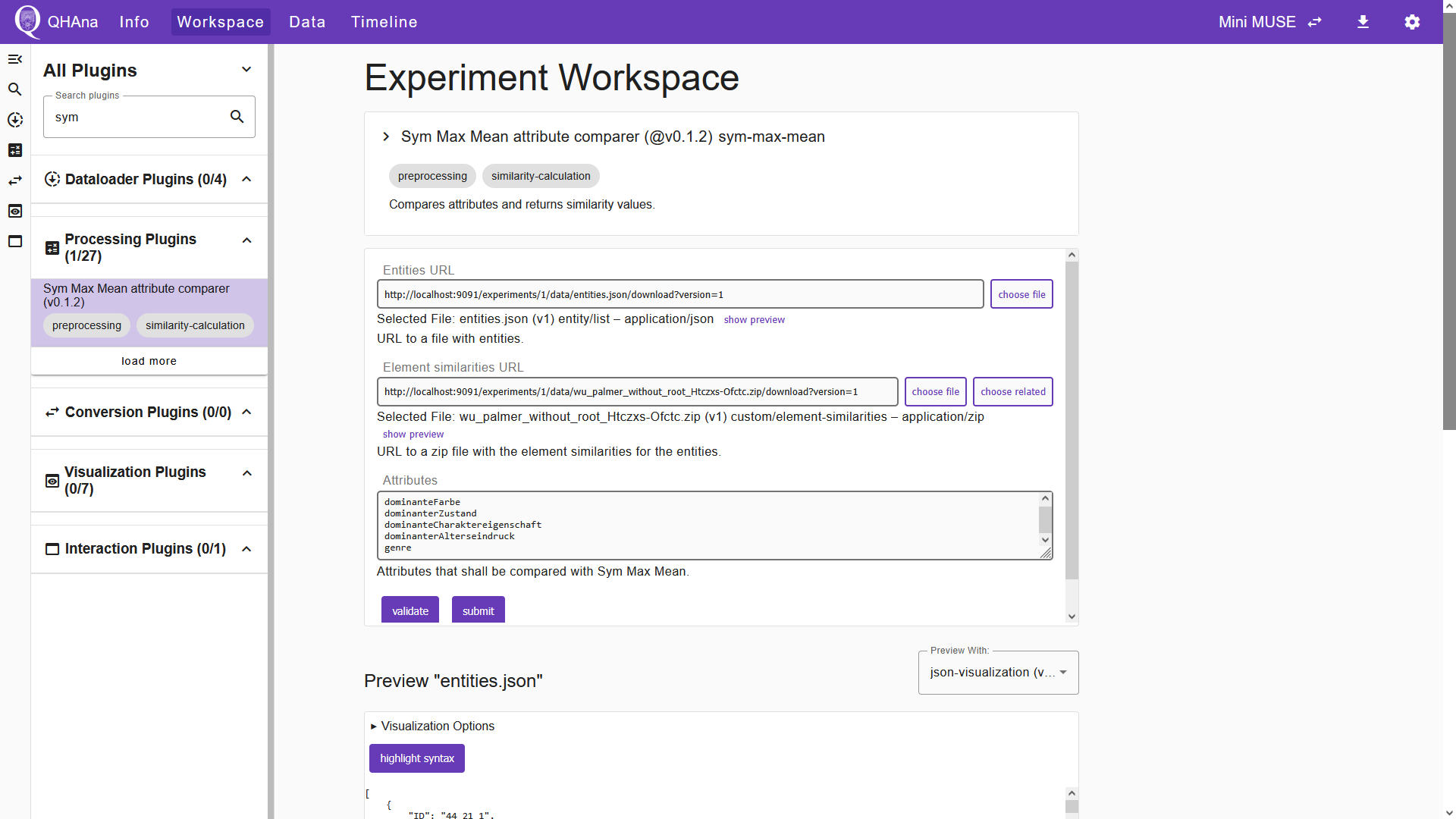The image size is (1456, 819).
Task: Expand the Sym Max Mean plugin details chevron
Action: pos(386,136)
